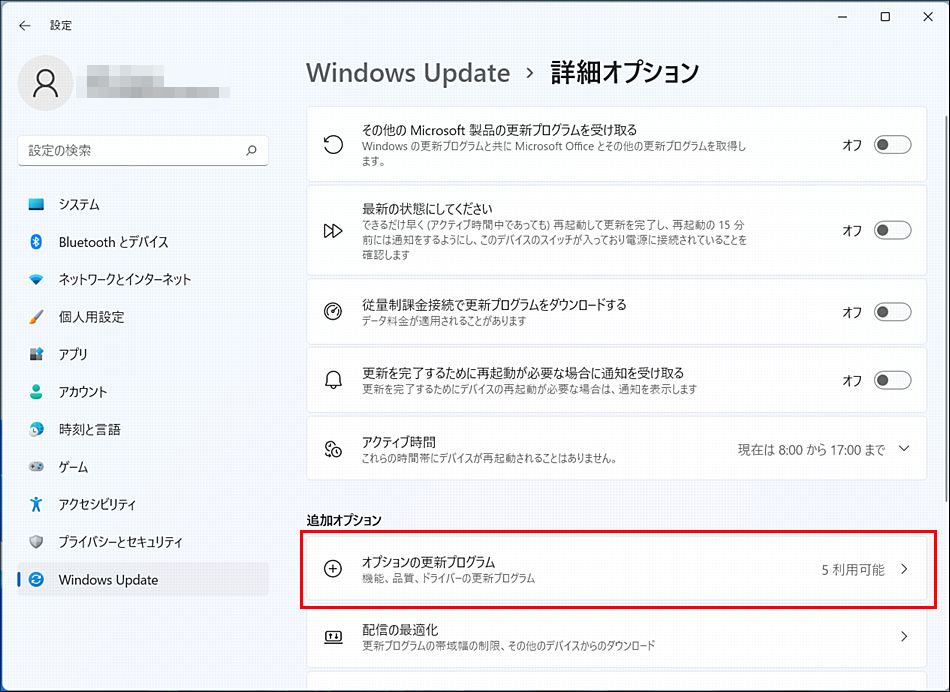Click the search magnifier icon
The width and height of the screenshot is (950, 692).
251,150
